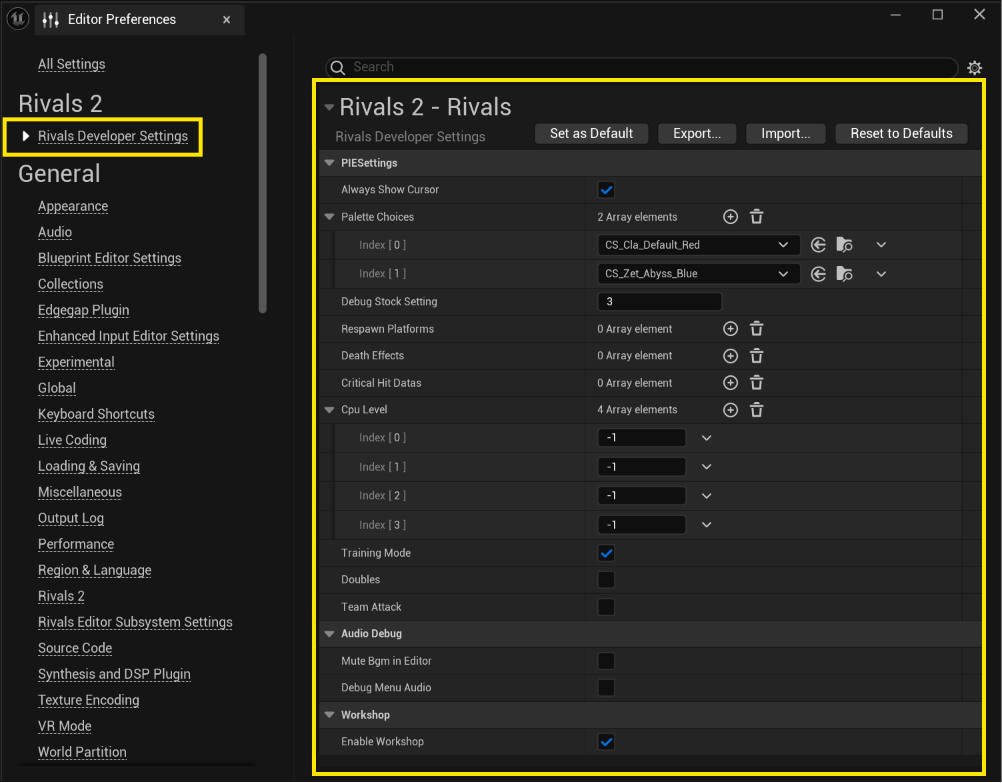Empty Death Effects array with trash icon
The width and height of the screenshot is (1002, 783).
click(757, 356)
